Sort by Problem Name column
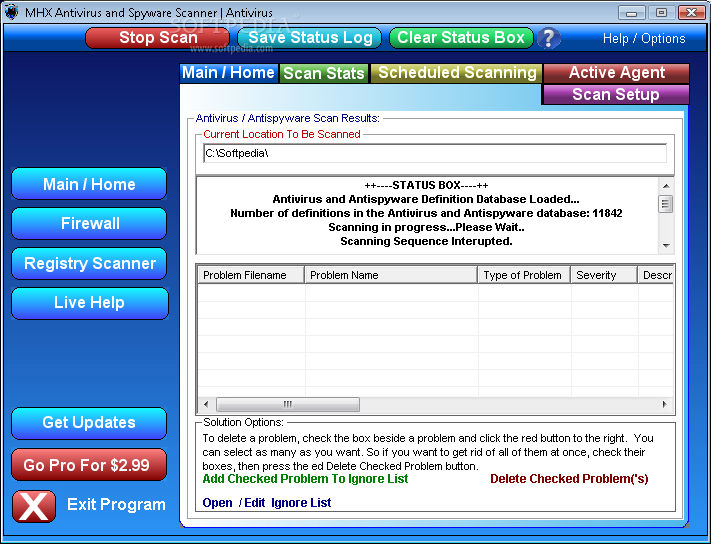This screenshot has height=544, width=711. coord(391,275)
